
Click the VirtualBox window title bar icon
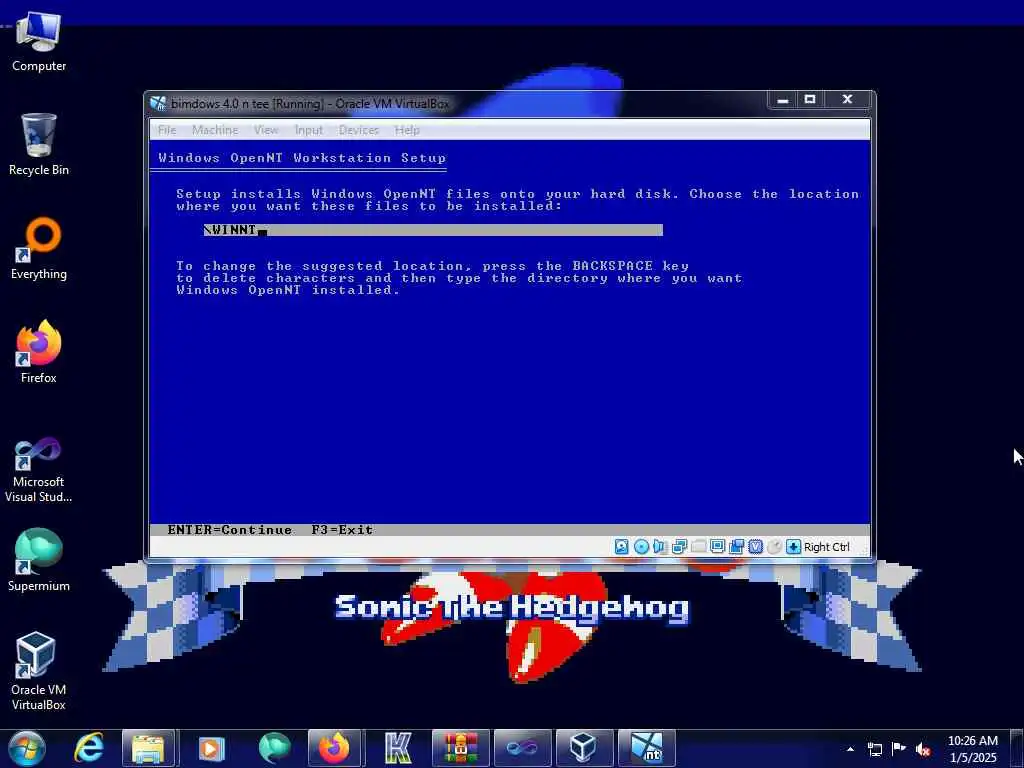point(158,103)
